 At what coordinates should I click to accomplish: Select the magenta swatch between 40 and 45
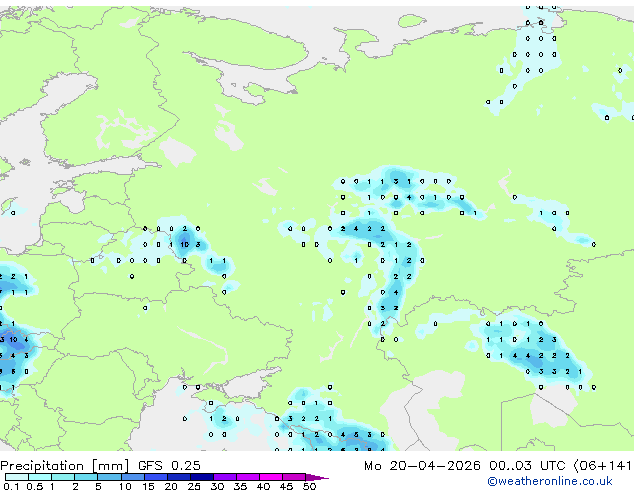271,477
